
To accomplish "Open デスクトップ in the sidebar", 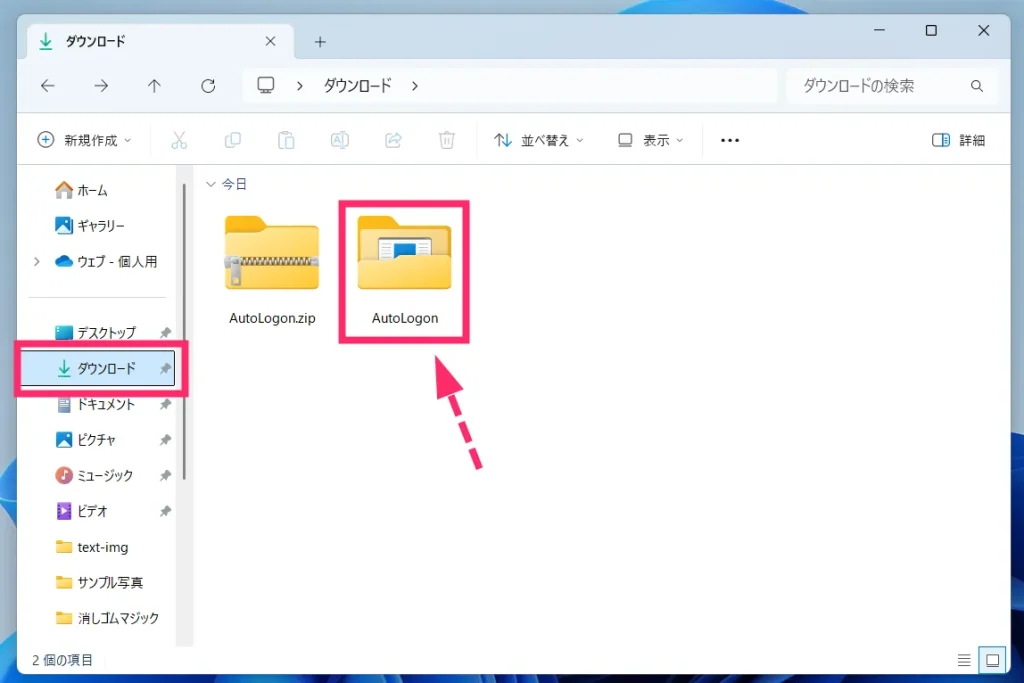I will [x=98, y=332].
